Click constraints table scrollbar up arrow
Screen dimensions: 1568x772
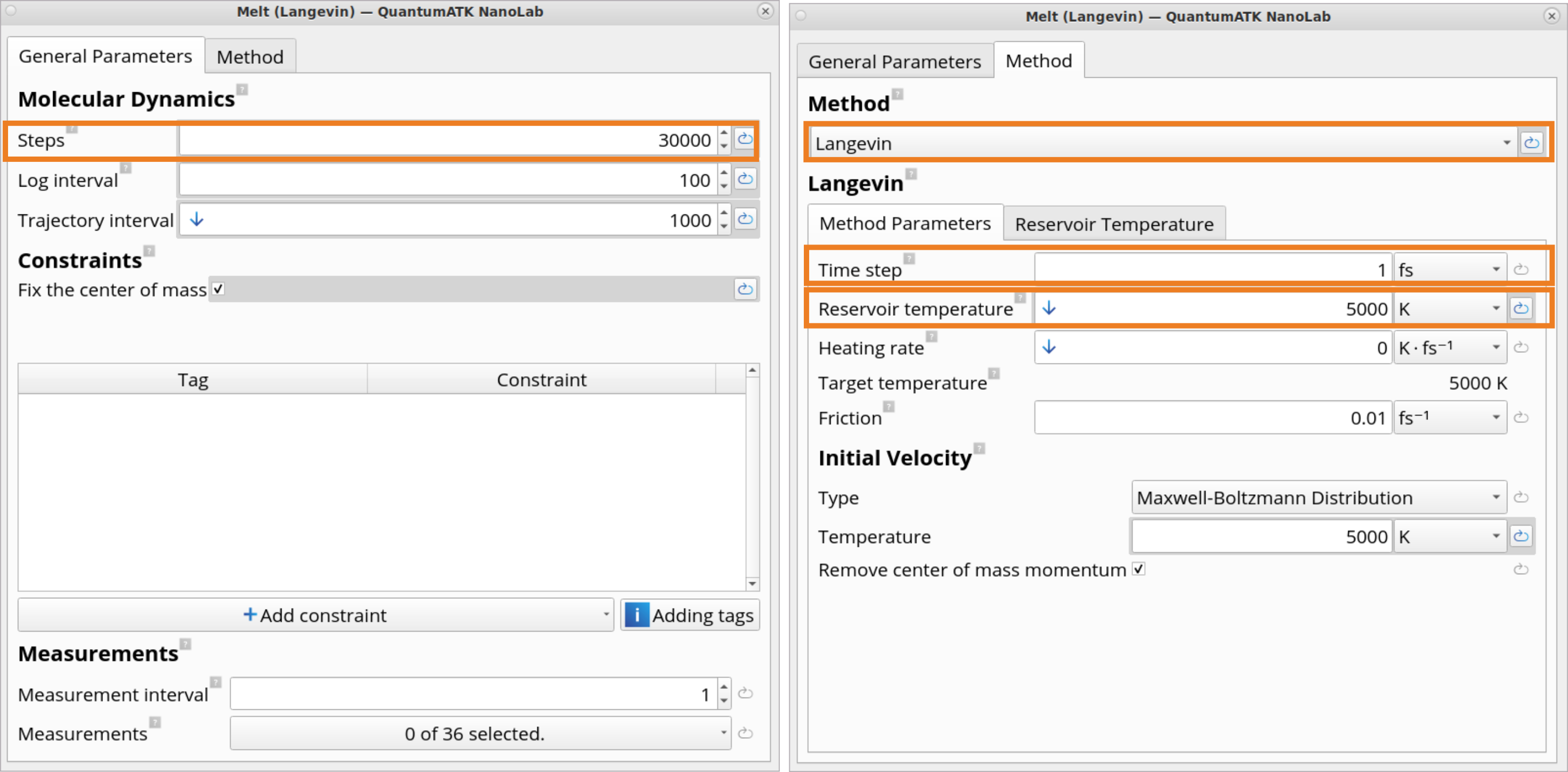[752, 370]
